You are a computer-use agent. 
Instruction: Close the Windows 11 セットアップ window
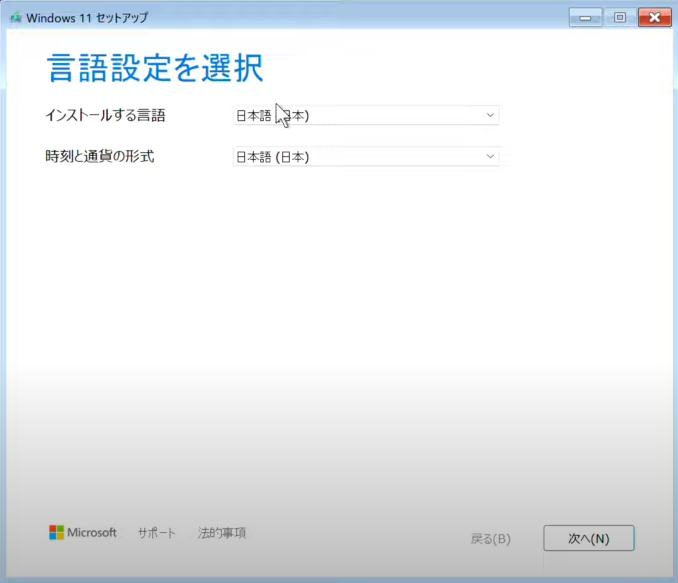(x=655, y=18)
